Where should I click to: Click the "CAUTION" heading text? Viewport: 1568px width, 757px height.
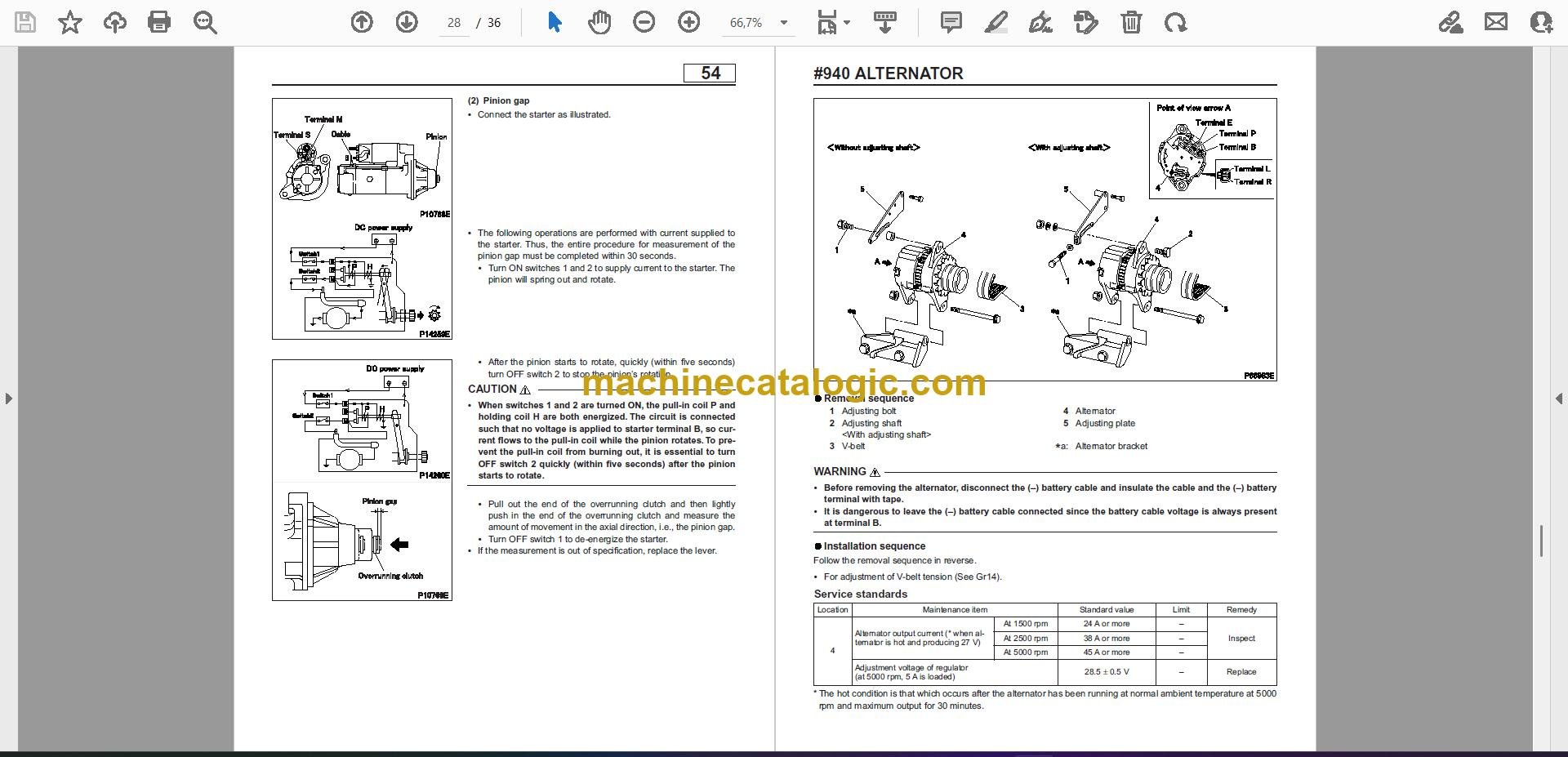pyautogui.click(x=492, y=389)
